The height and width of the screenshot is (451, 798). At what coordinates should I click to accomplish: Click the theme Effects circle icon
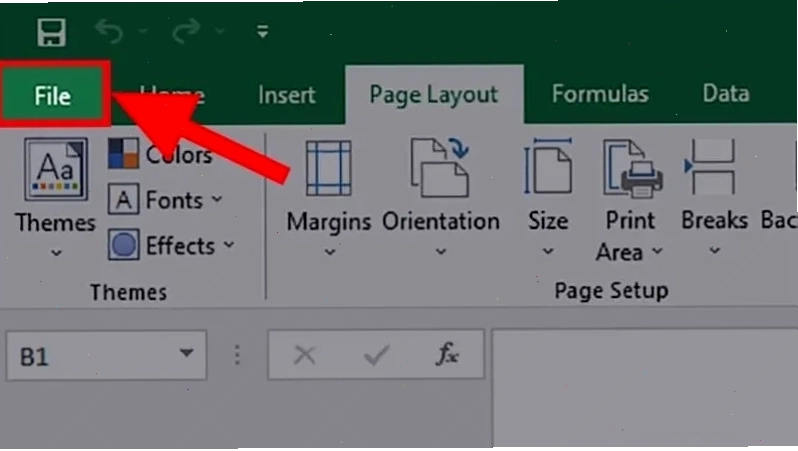(x=123, y=245)
